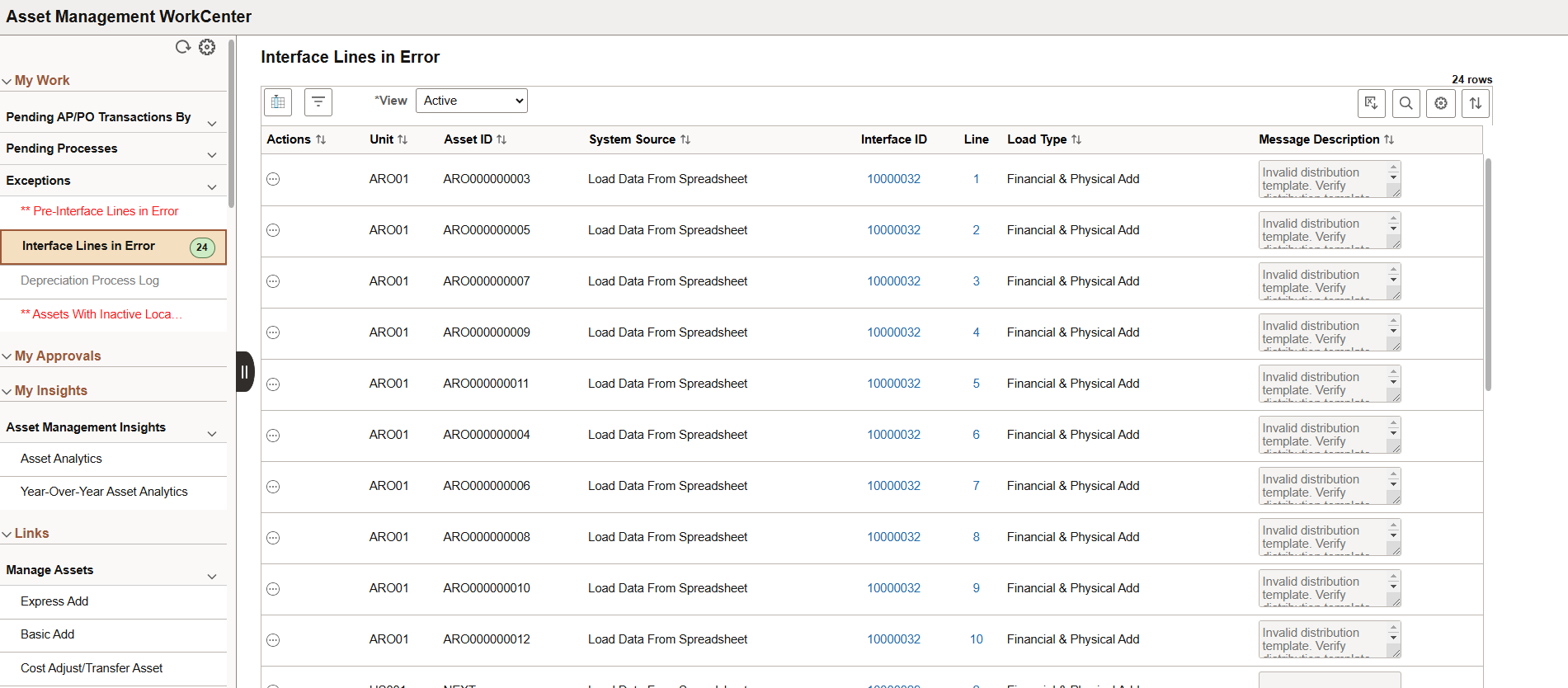Viewport: 1568px width, 688px height.
Task: Open Year-Over-Year Asset Analytics
Action: pos(104,492)
